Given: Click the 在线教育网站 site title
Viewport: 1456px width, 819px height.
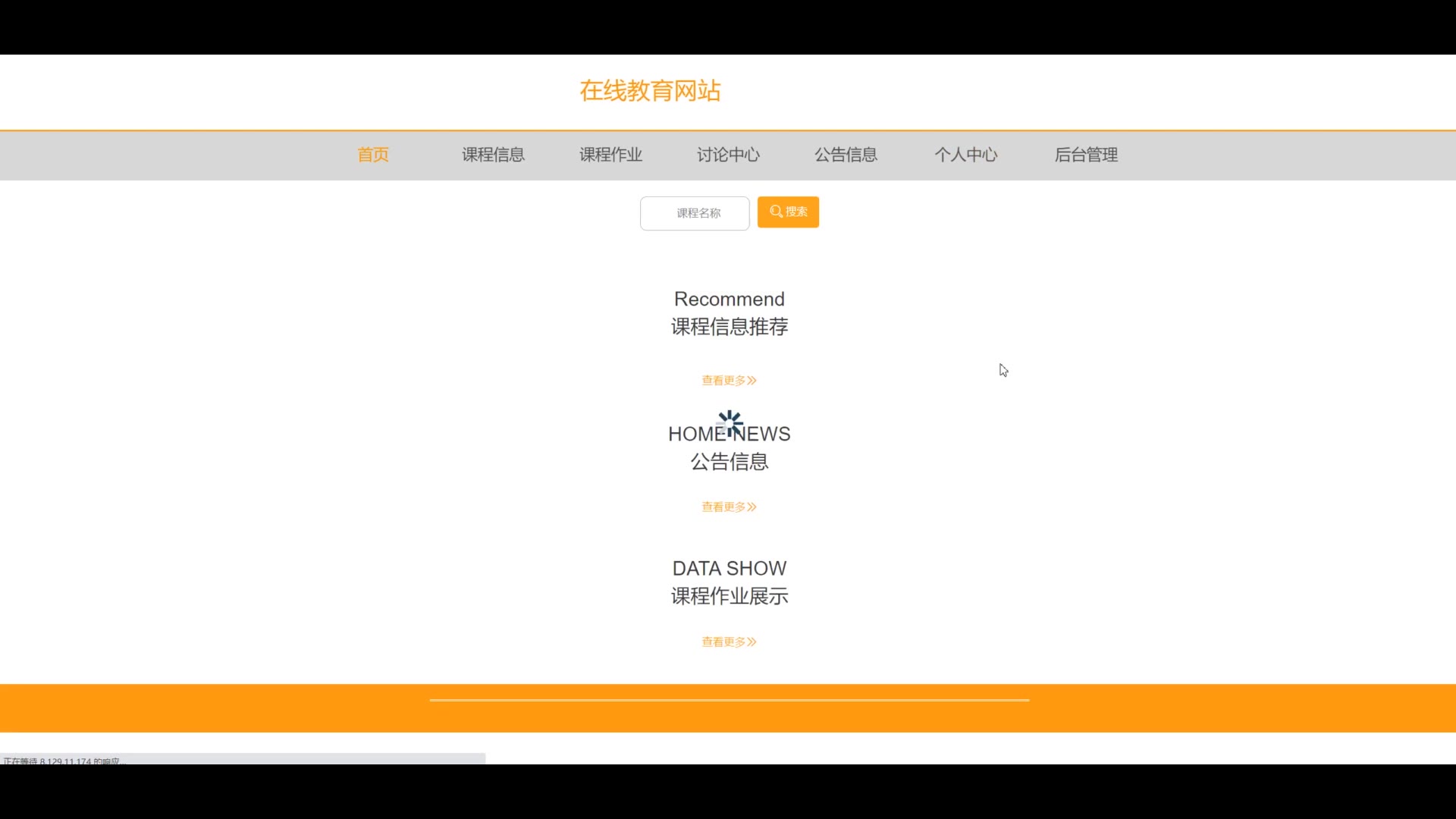Looking at the screenshot, I should pyautogui.click(x=650, y=91).
